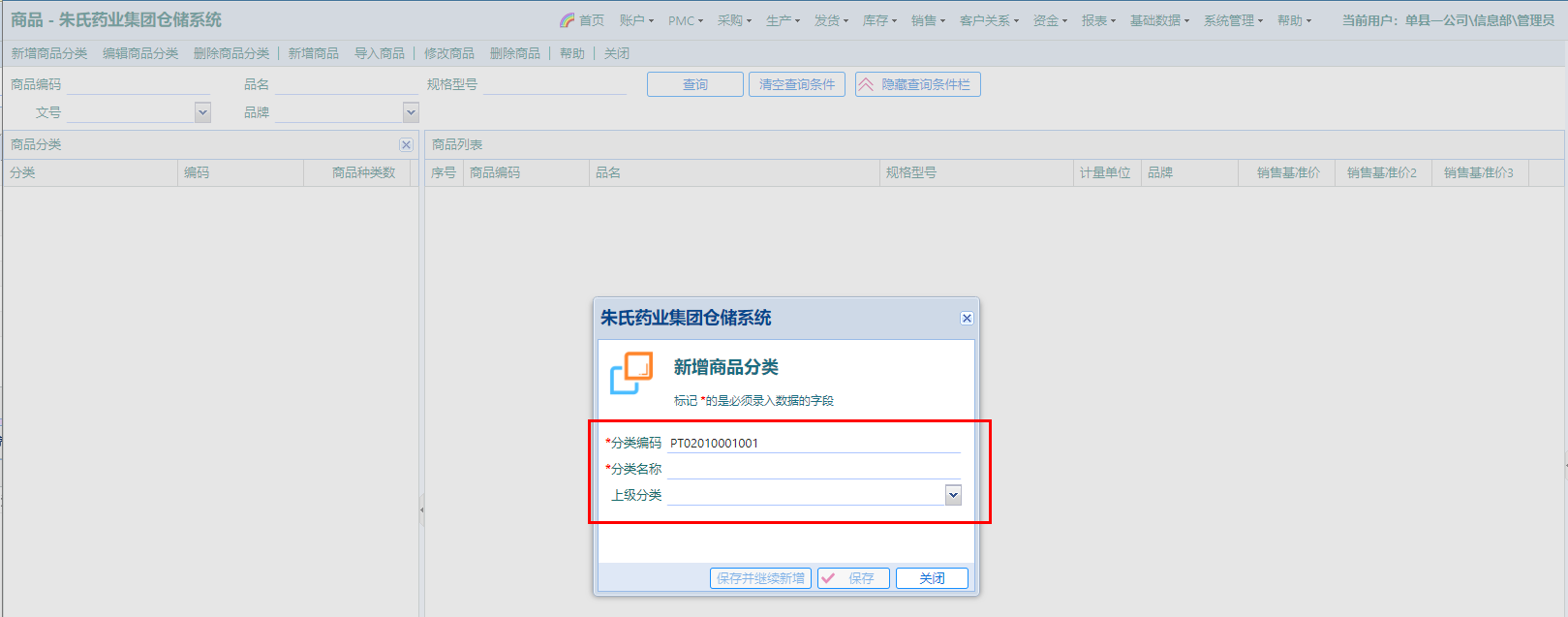Collapse the left panel splitter handle

pyautogui.click(x=421, y=509)
